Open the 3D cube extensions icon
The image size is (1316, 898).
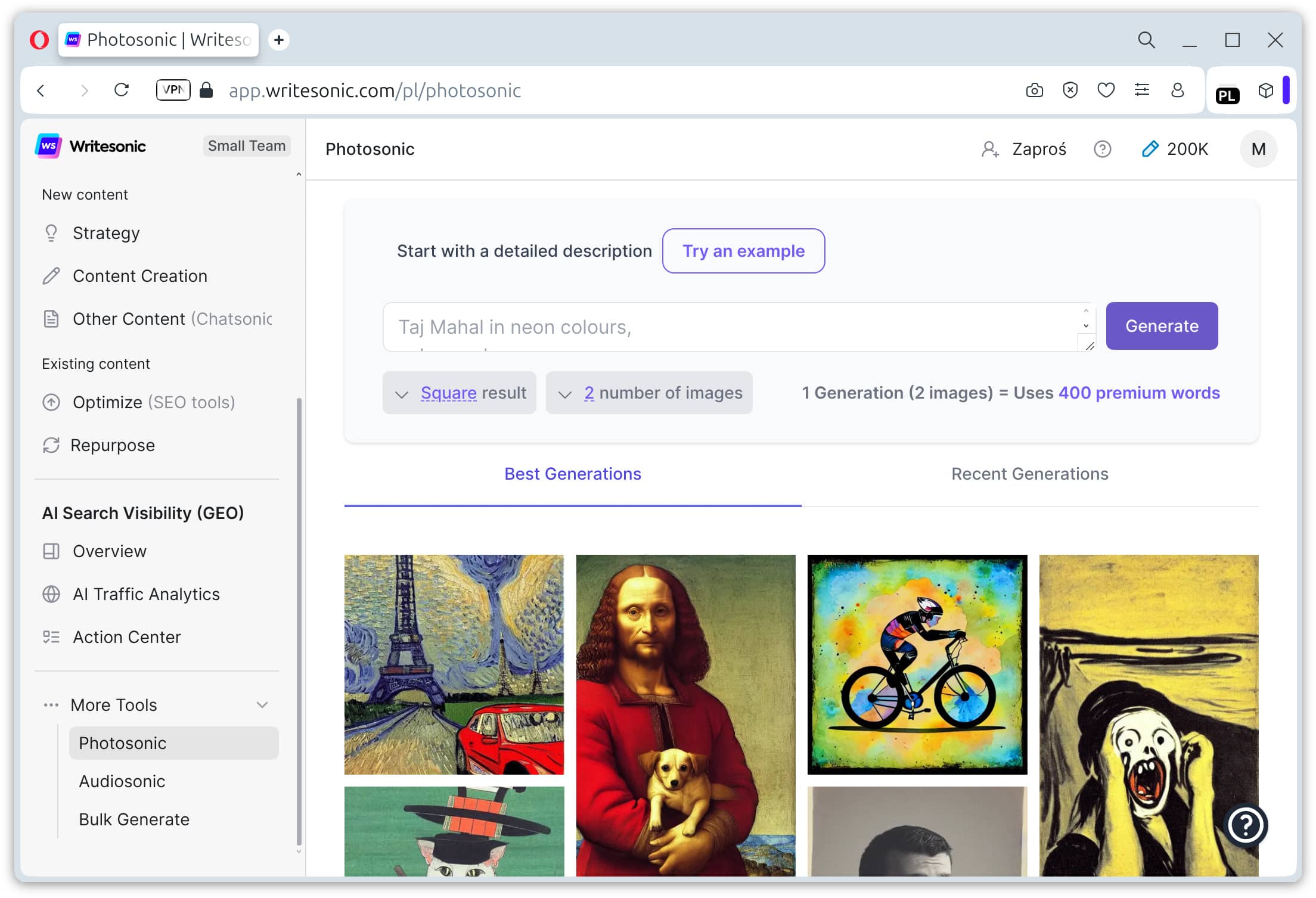click(1265, 91)
